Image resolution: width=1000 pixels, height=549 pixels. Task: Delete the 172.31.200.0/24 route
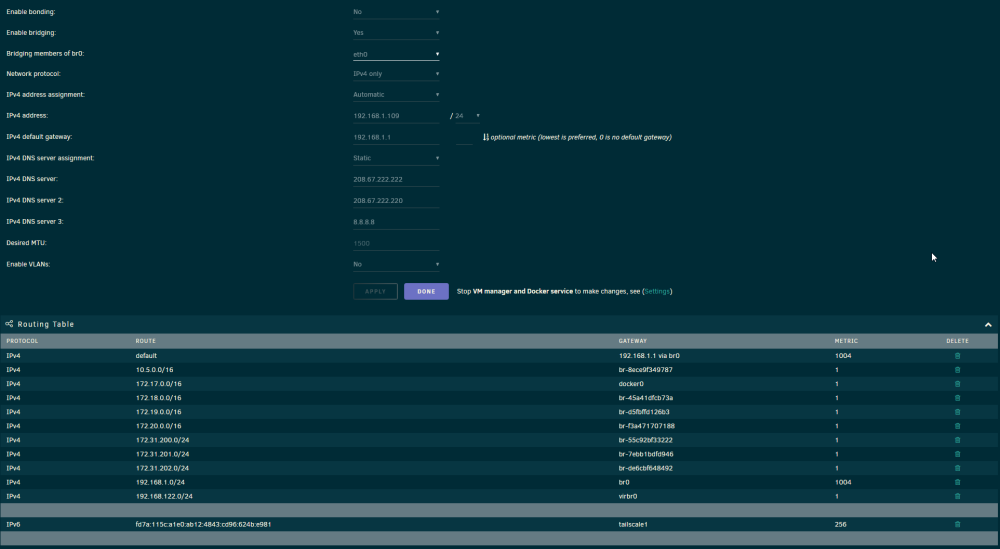[957, 440]
